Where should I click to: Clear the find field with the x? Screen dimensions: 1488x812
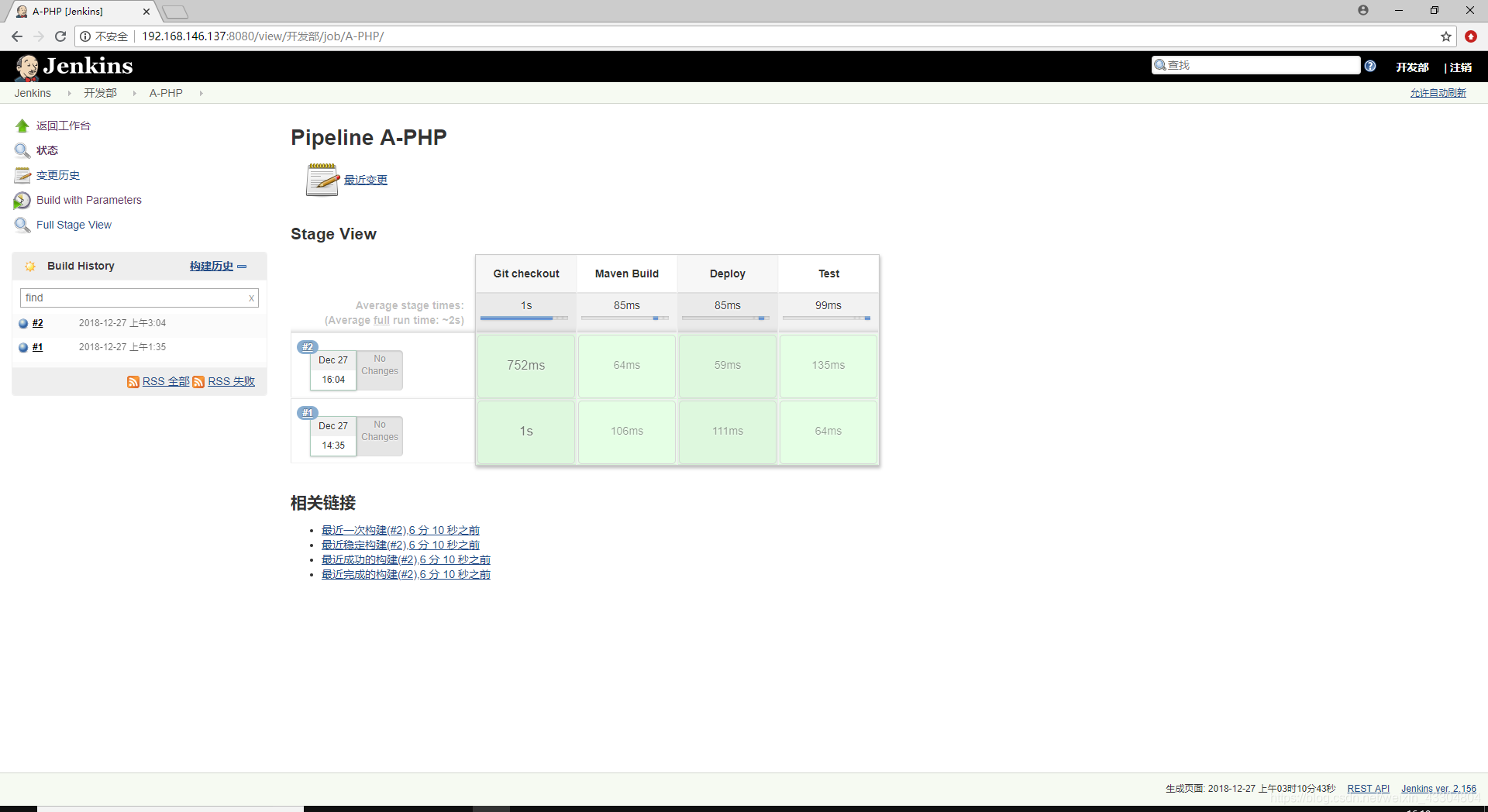(251, 298)
